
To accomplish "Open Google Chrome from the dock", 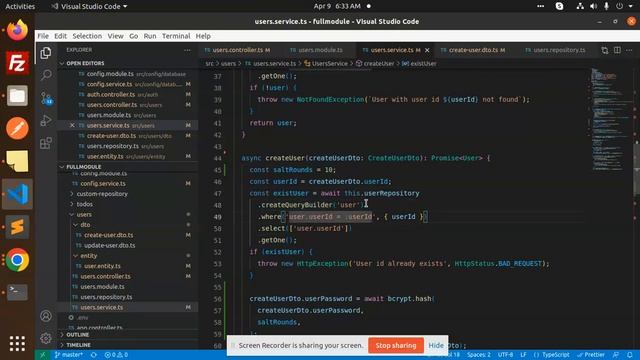I will point(17,260).
